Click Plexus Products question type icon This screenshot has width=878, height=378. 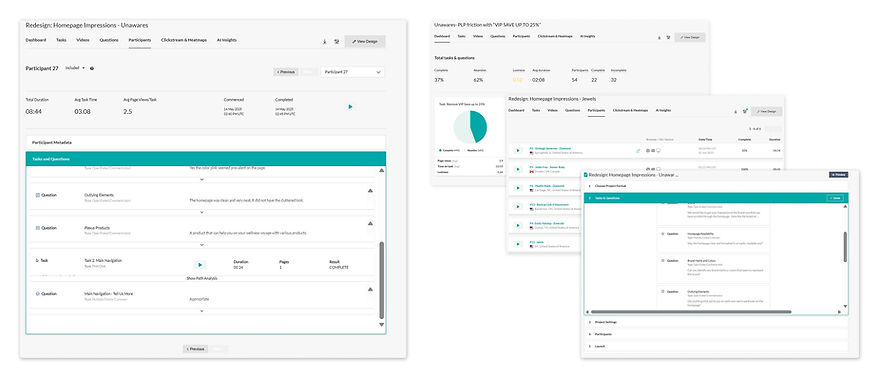pyautogui.click(x=38, y=228)
